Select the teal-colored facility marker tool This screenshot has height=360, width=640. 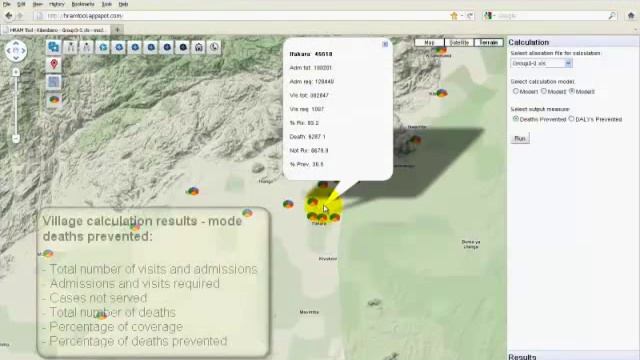click(x=103, y=47)
